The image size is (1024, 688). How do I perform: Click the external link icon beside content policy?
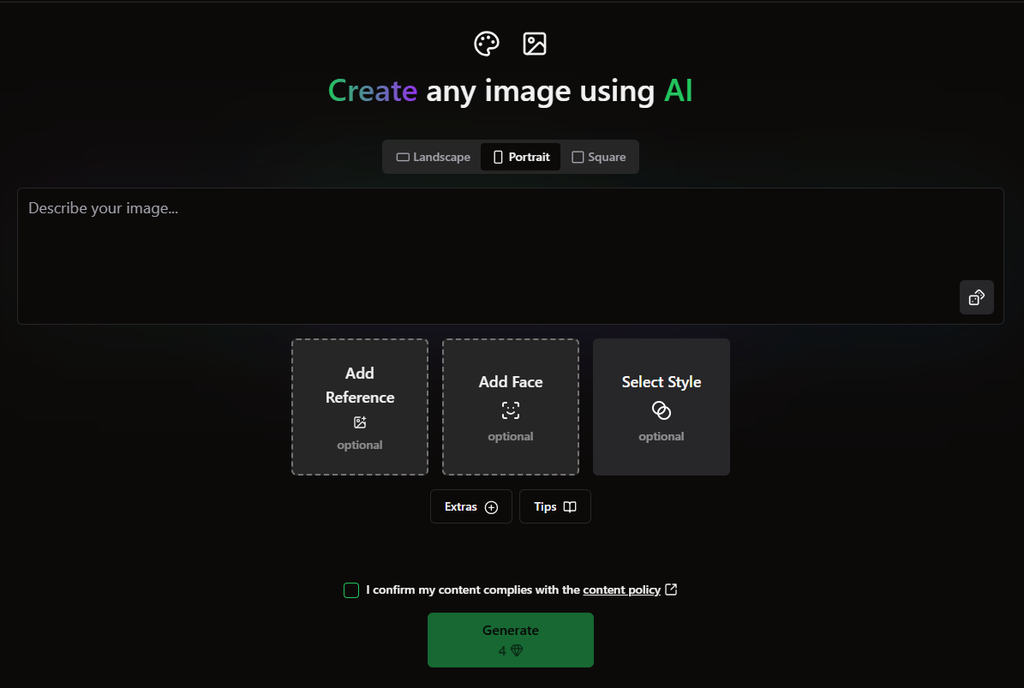[x=671, y=589]
